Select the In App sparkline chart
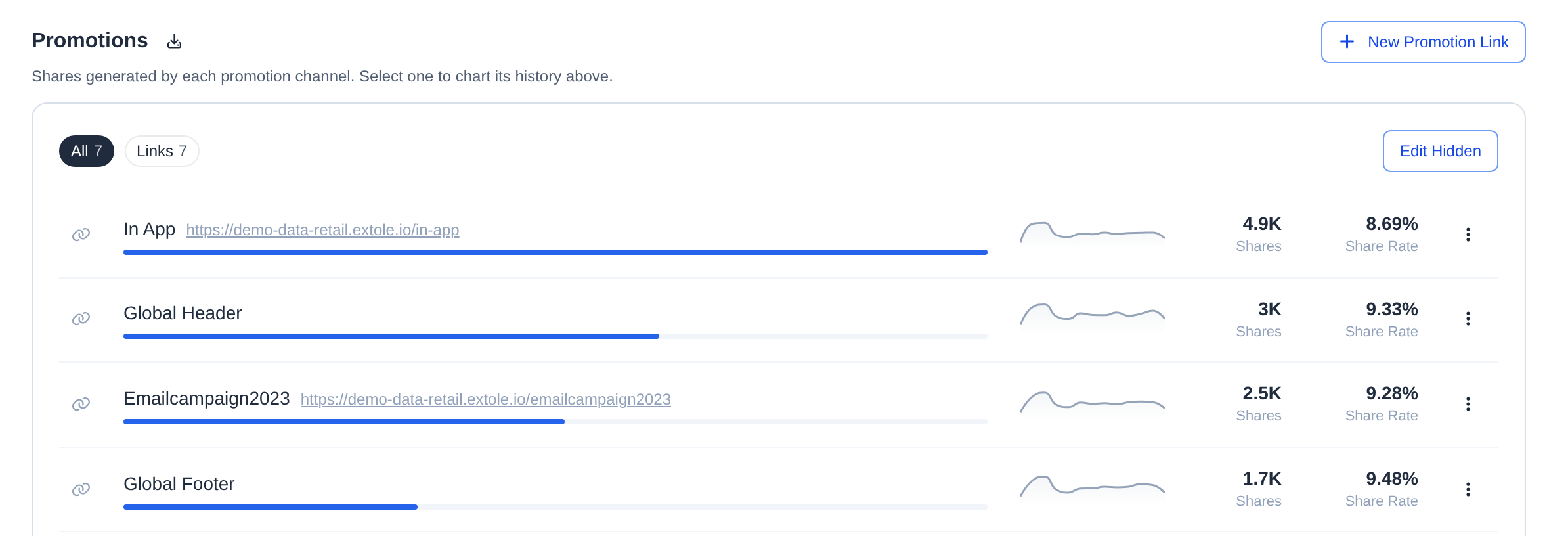Image resolution: width=1568 pixels, height=536 pixels. [1093, 234]
